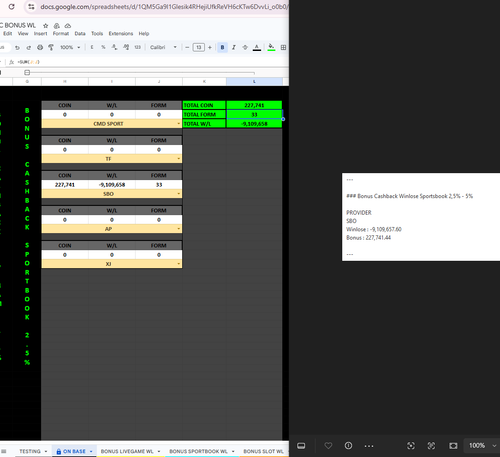Screen dimensions: 500x457
Task: Click the move-to-folder icon by title
Action: pos(57,26)
